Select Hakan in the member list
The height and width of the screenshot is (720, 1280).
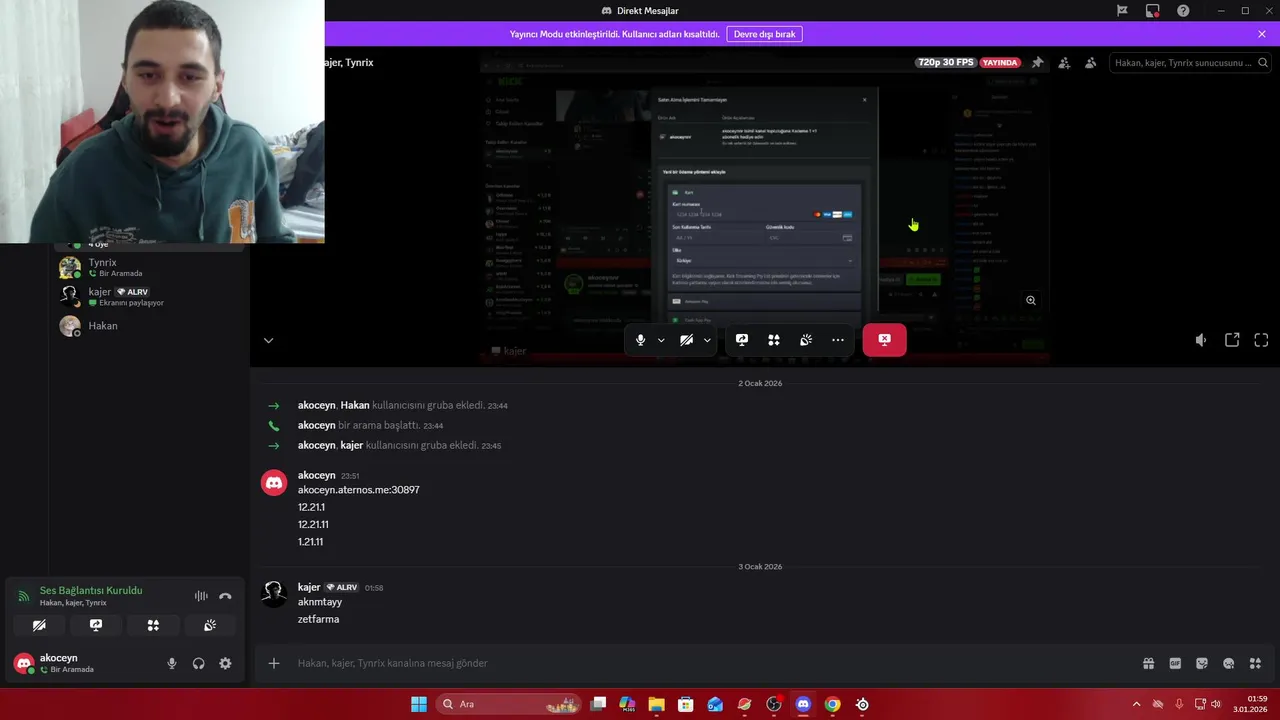click(148, 326)
